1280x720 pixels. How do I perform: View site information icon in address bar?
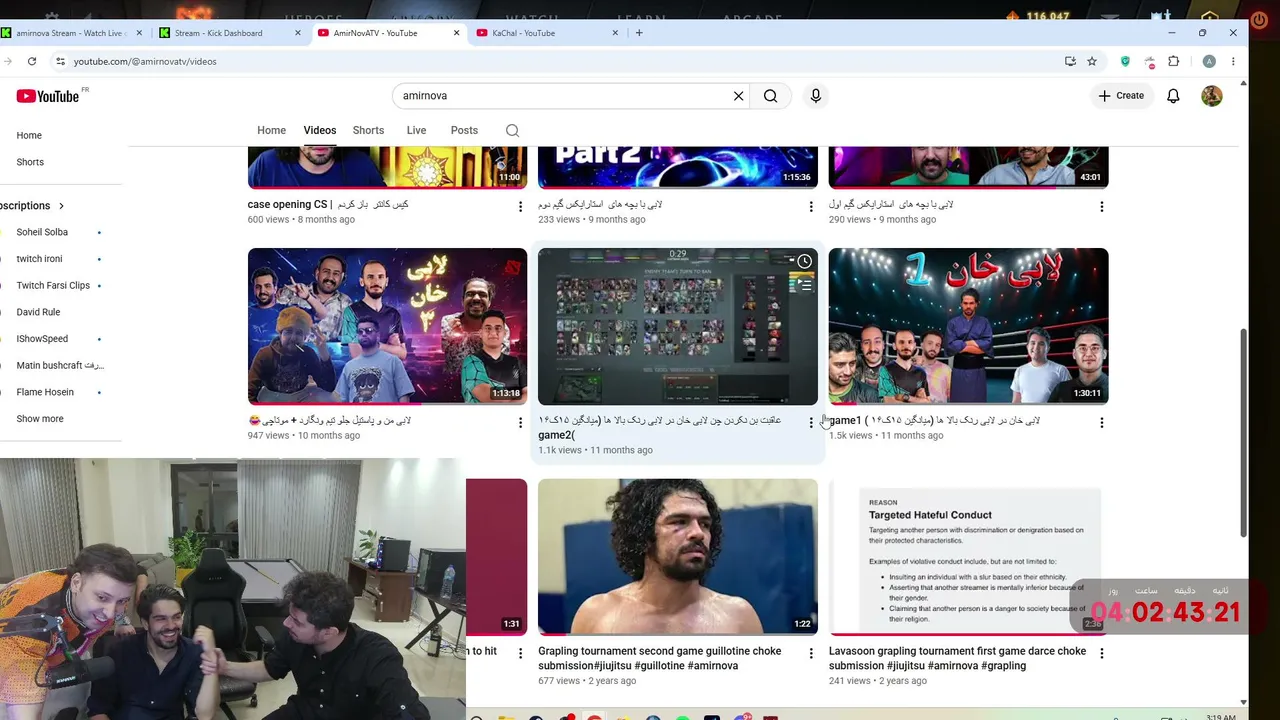click(60, 61)
